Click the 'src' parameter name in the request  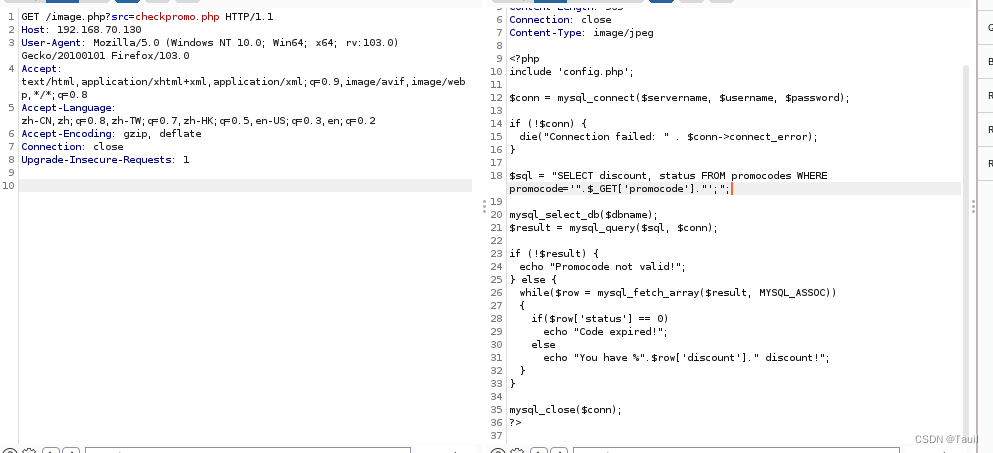(x=119, y=16)
